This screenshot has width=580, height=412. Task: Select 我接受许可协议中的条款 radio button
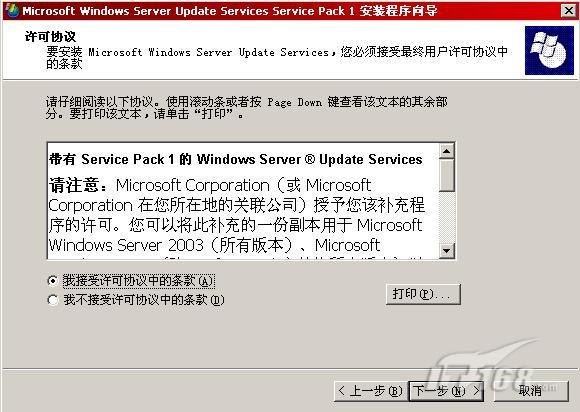(x=53, y=281)
